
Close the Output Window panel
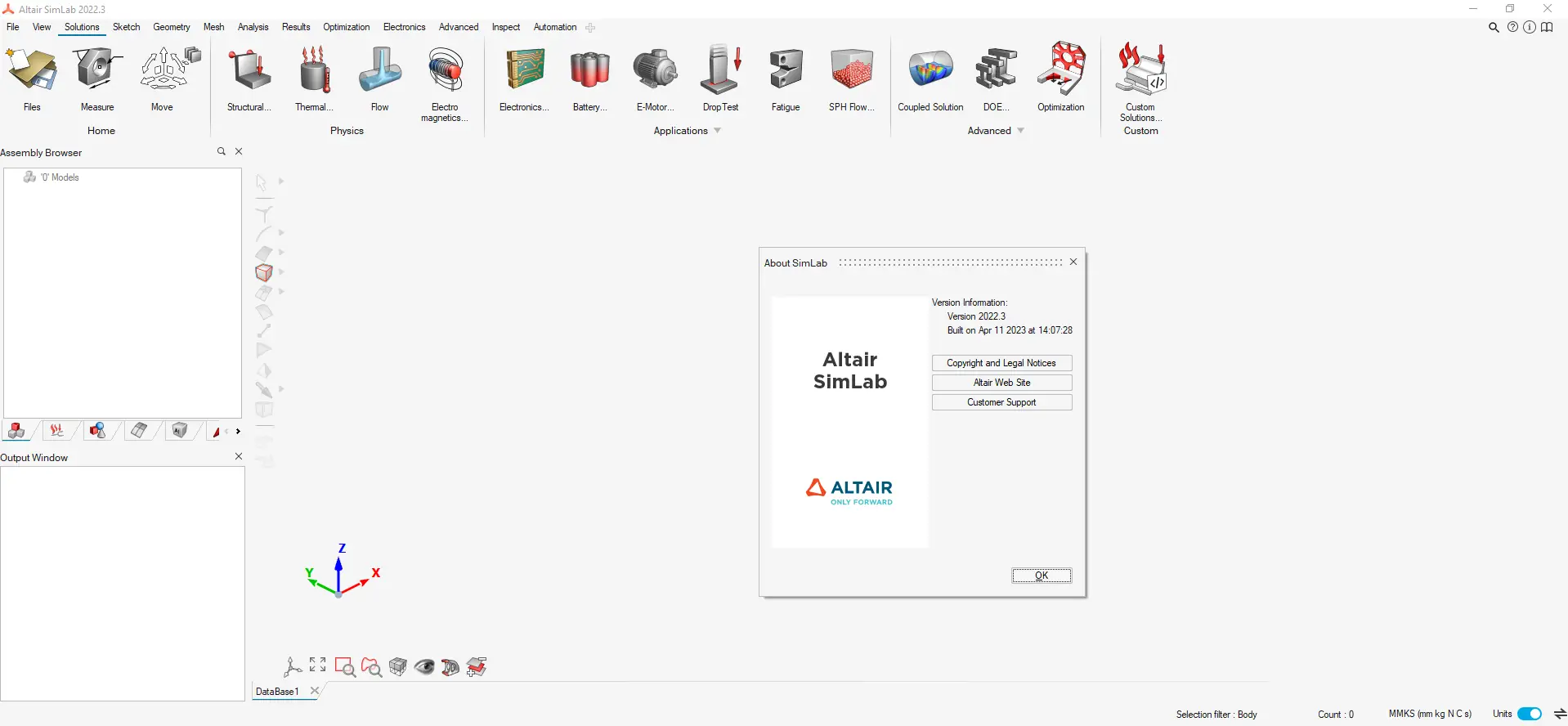point(239,456)
